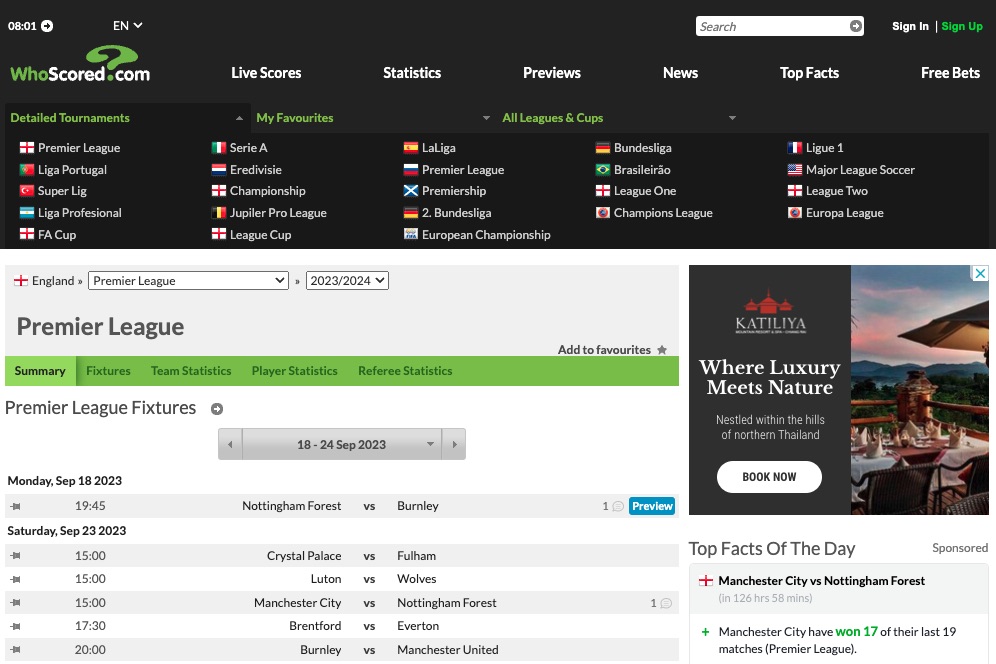Click the green plus icon in Top Facts

pyautogui.click(x=705, y=632)
